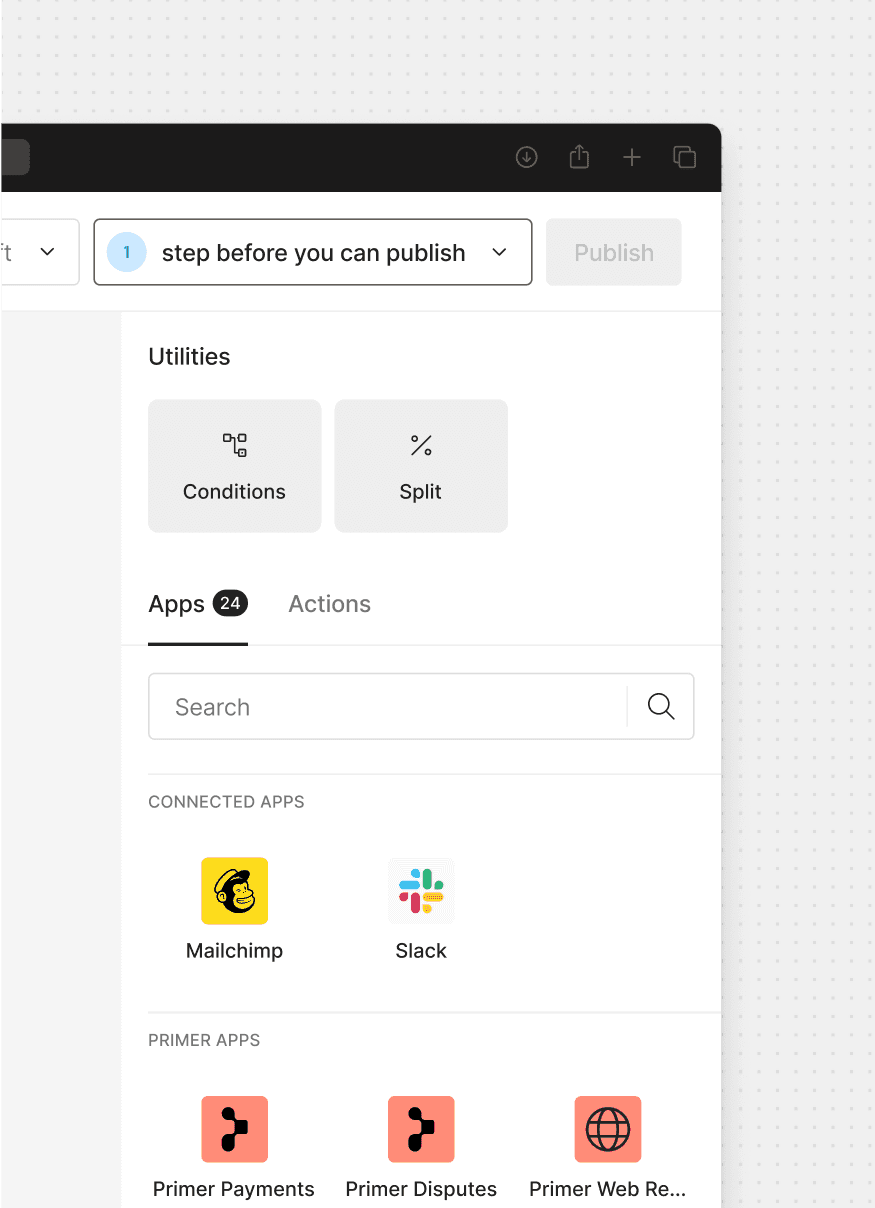Expand the 'step before you can publish' dropdown
This screenshot has width=875, height=1208.
(x=313, y=253)
